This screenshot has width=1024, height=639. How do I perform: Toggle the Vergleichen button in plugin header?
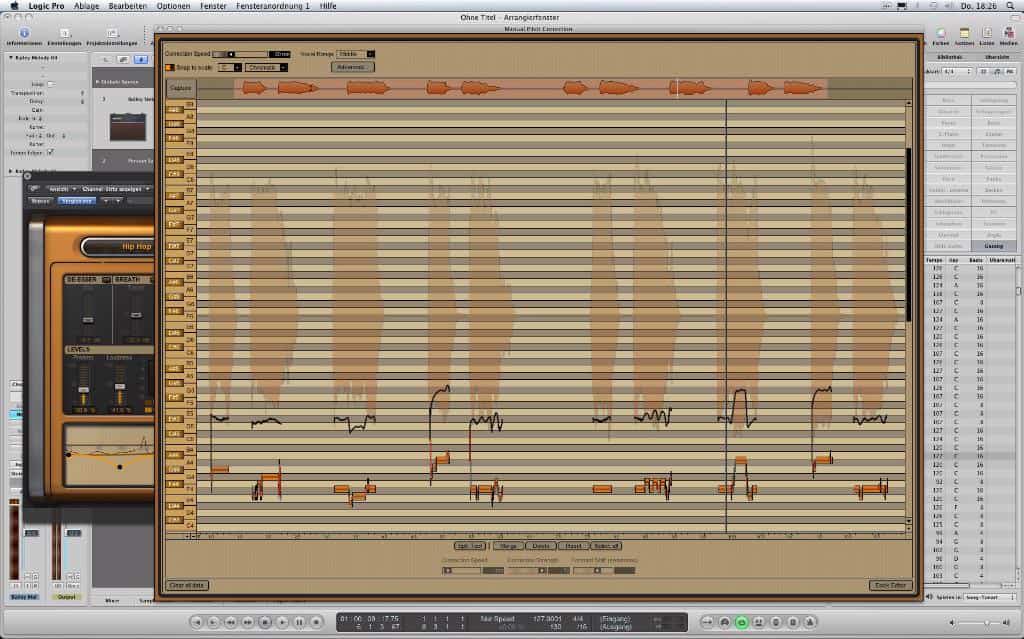coord(76,201)
